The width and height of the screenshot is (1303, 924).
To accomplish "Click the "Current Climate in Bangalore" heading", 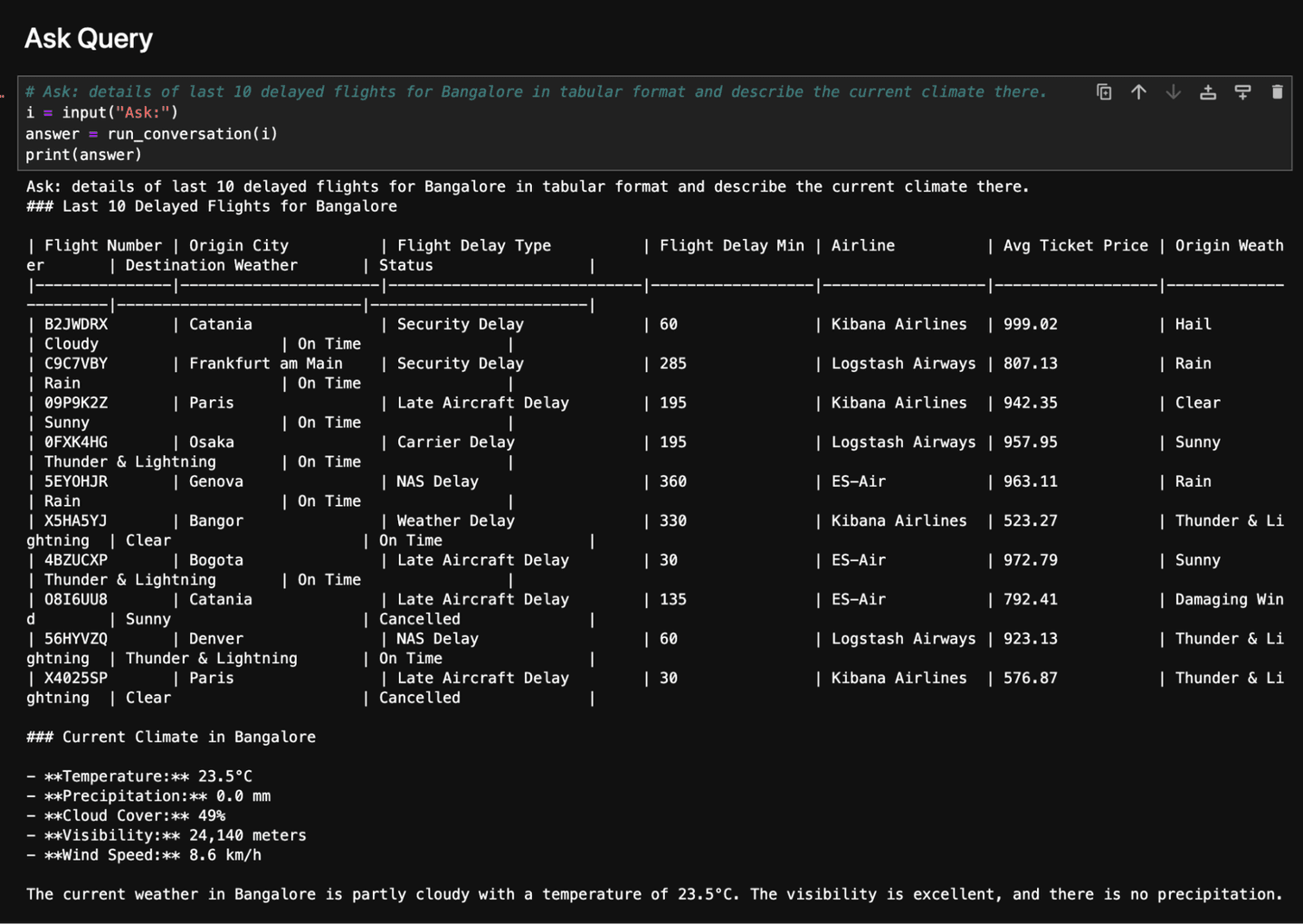I will click(x=188, y=737).
